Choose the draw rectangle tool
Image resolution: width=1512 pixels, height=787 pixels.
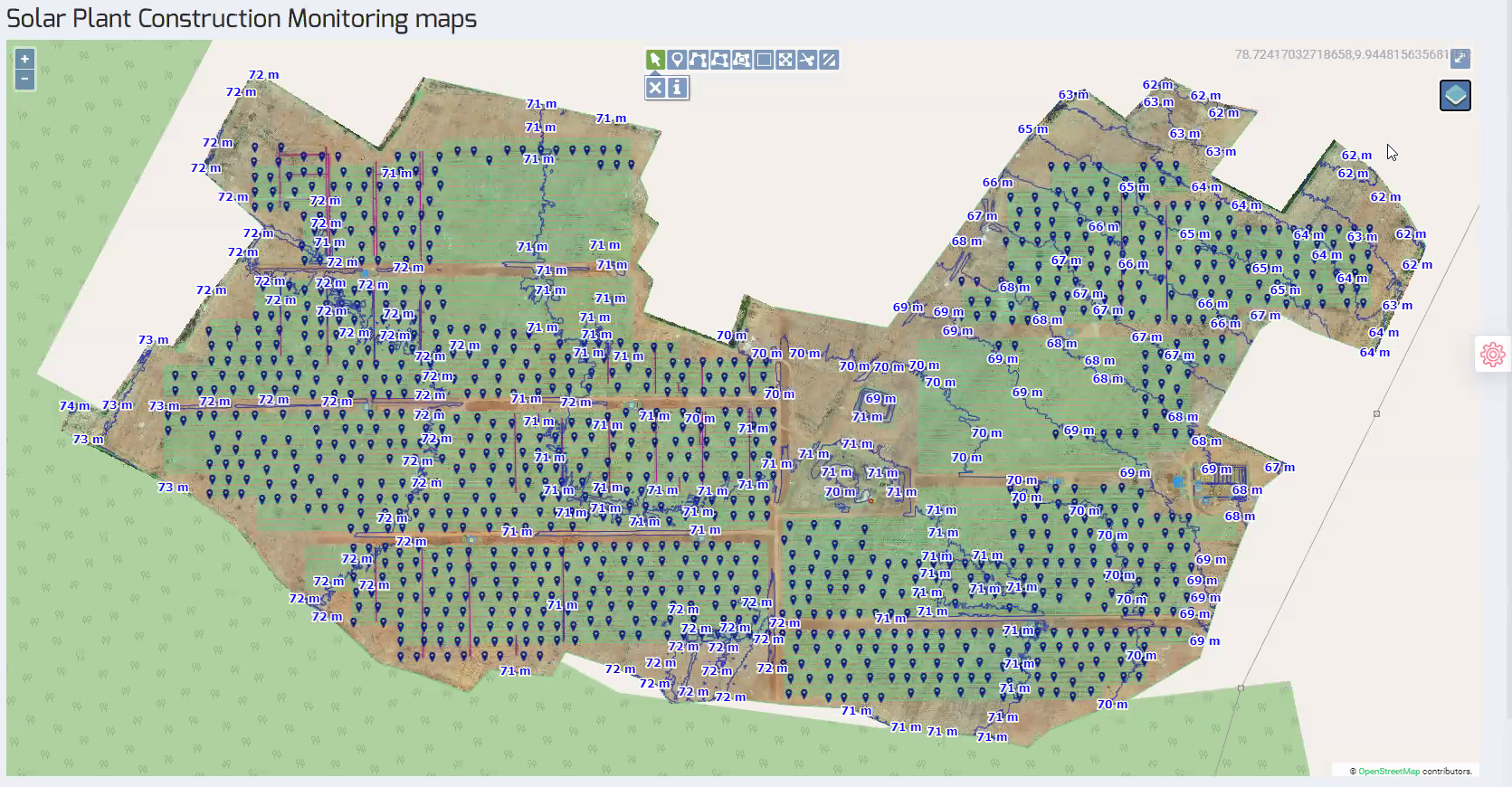tap(764, 60)
